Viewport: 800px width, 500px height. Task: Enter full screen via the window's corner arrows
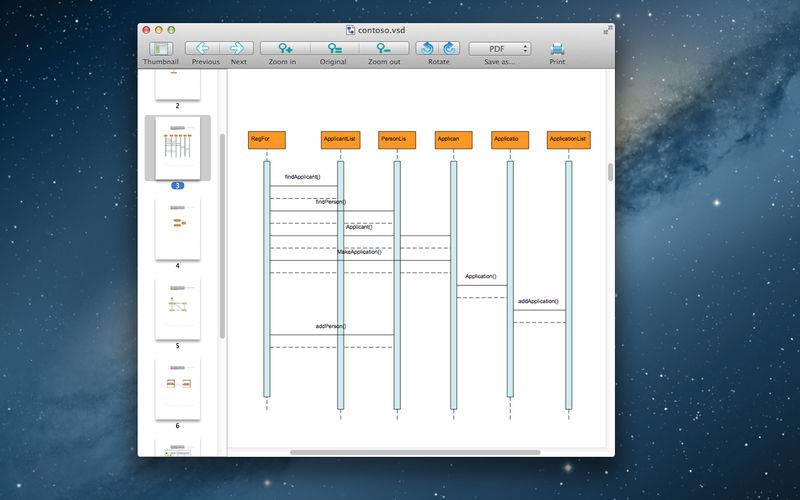pos(607,30)
